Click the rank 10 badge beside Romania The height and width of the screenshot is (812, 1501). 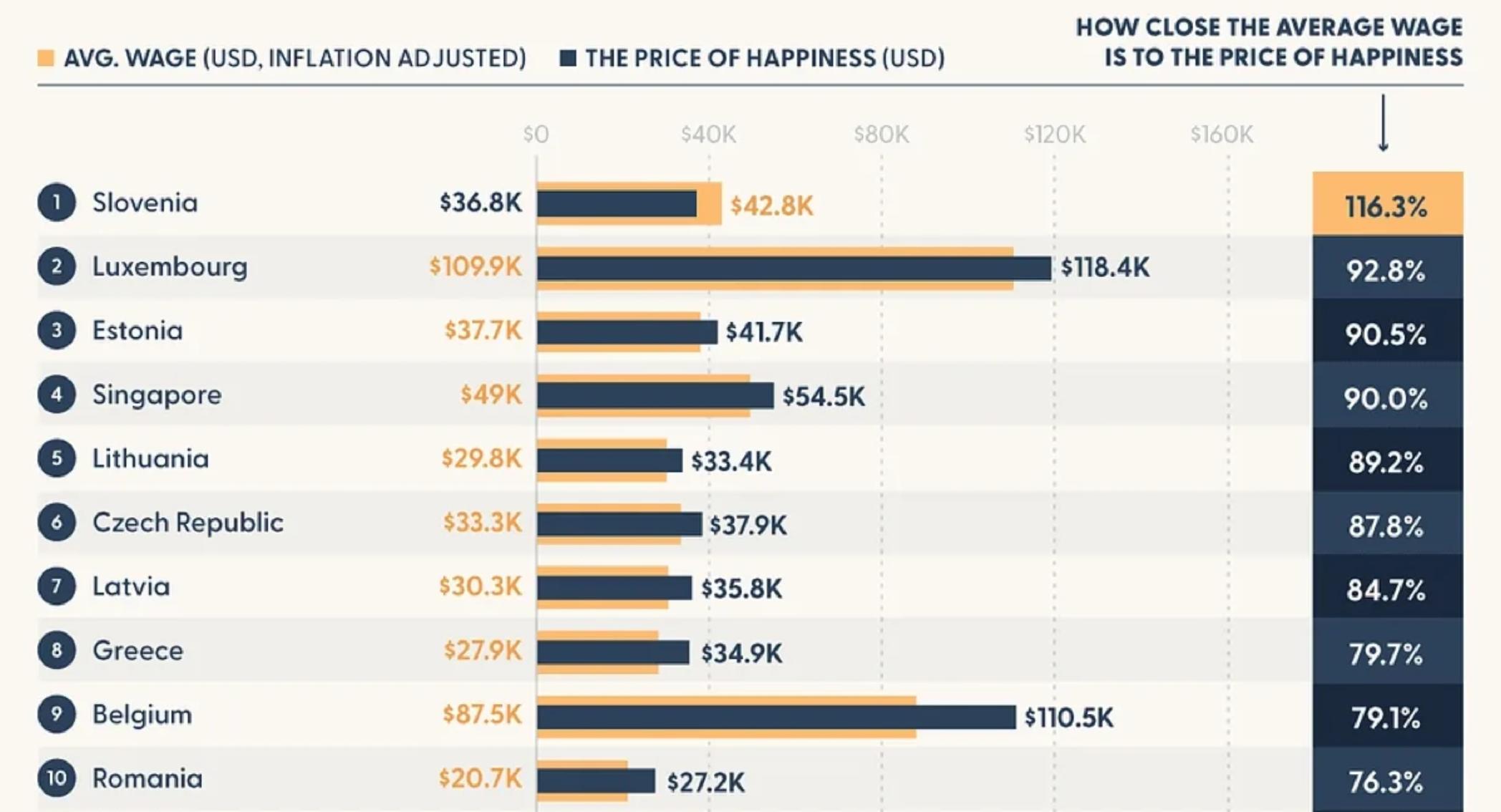click(x=57, y=778)
